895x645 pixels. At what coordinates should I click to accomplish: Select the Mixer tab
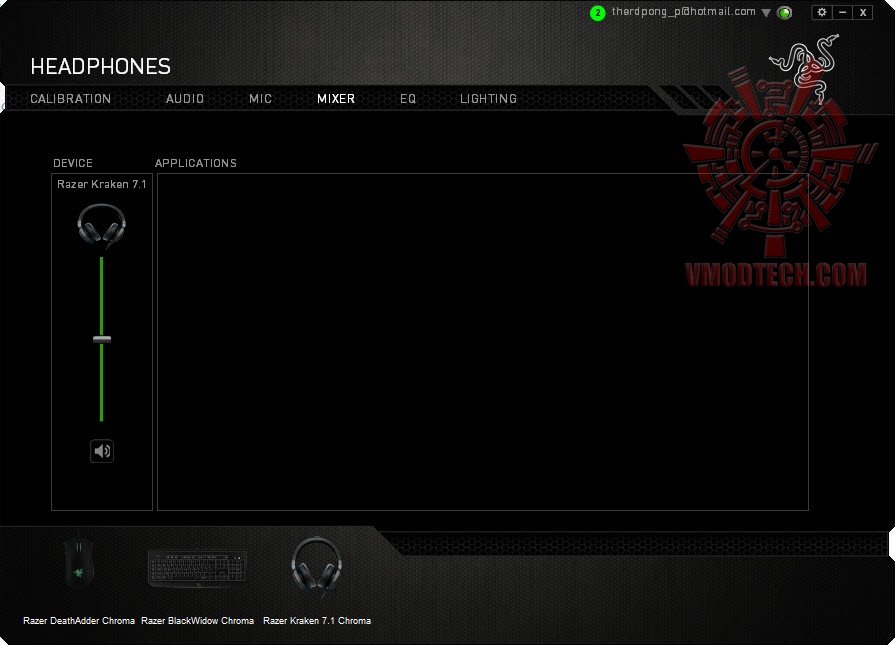click(336, 99)
